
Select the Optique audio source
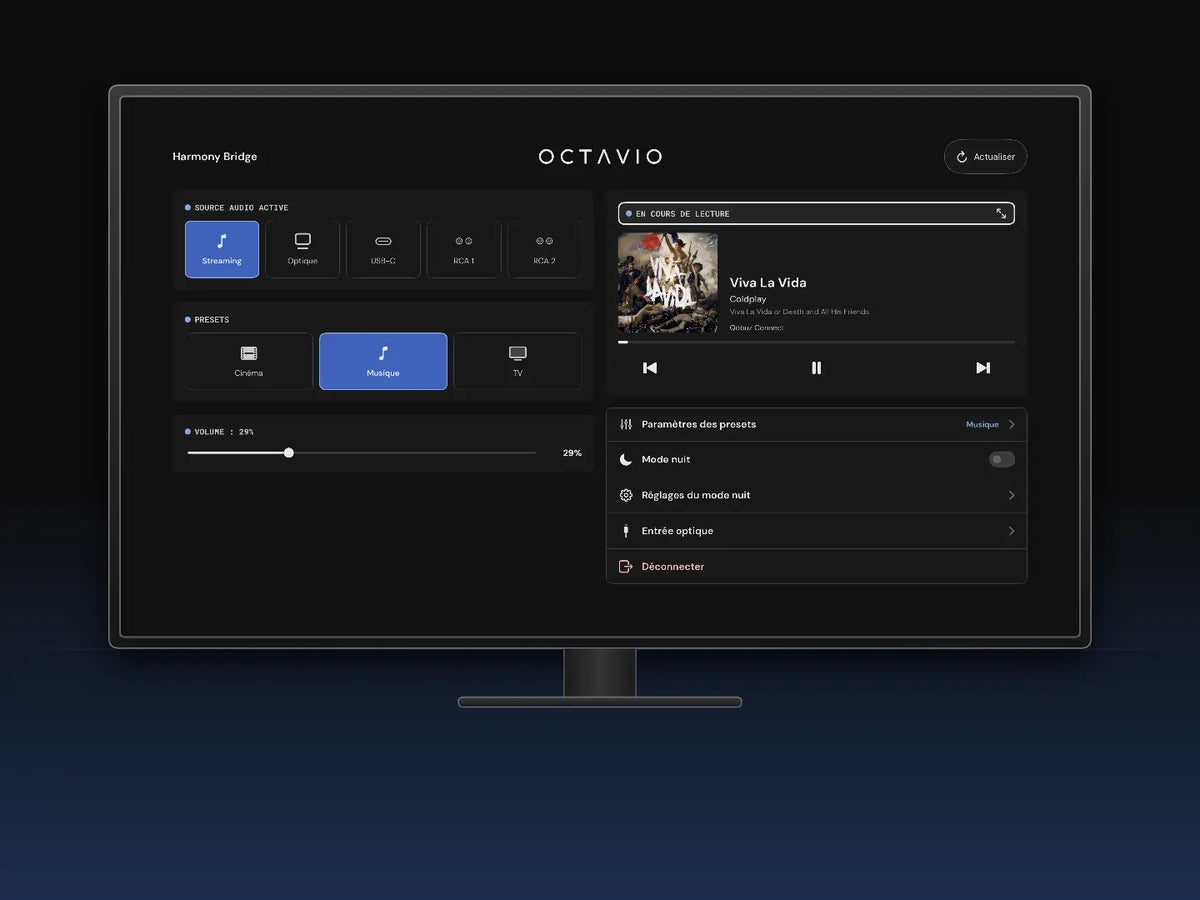pyautogui.click(x=302, y=249)
